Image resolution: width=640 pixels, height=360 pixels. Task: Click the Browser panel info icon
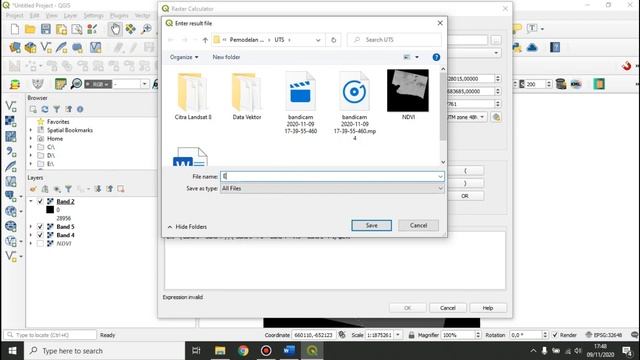pos(80,109)
